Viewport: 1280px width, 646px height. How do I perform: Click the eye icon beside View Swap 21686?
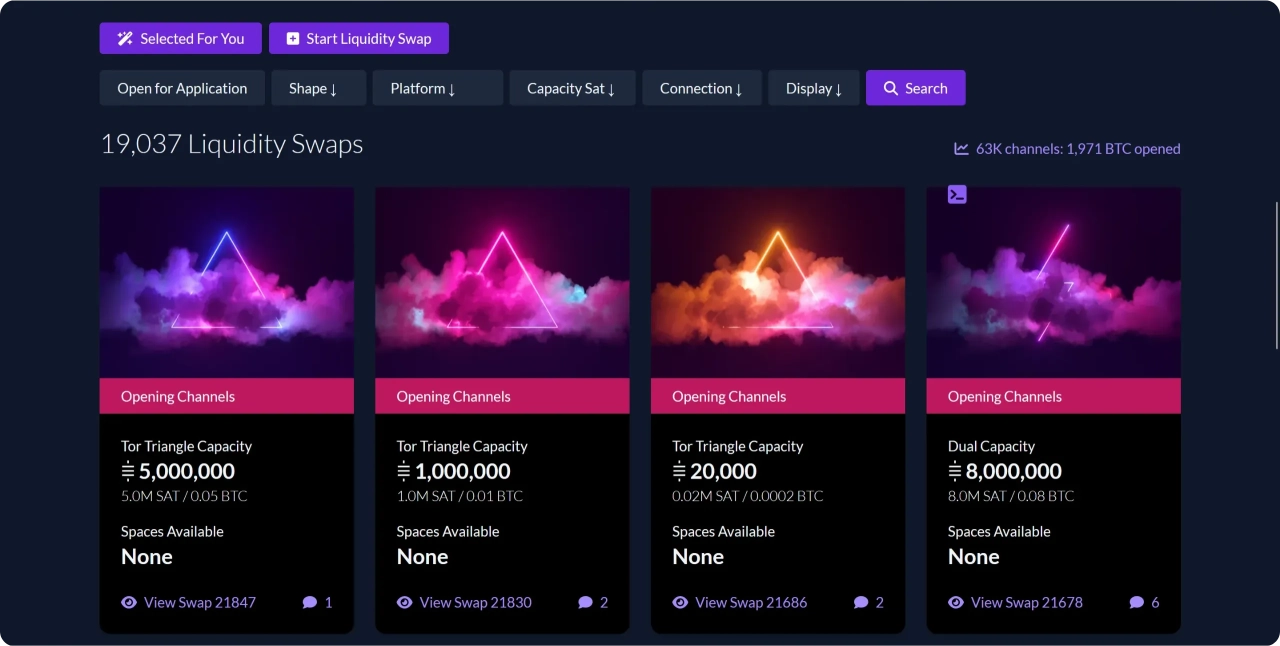click(x=680, y=602)
